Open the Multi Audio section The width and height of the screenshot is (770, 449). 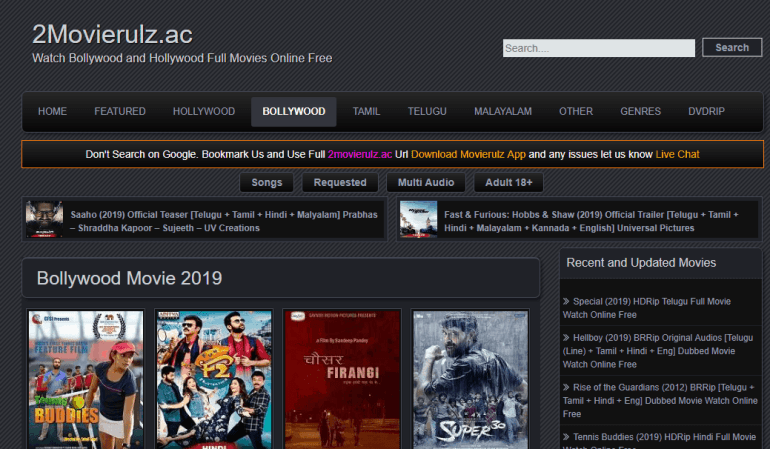click(x=425, y=183)
